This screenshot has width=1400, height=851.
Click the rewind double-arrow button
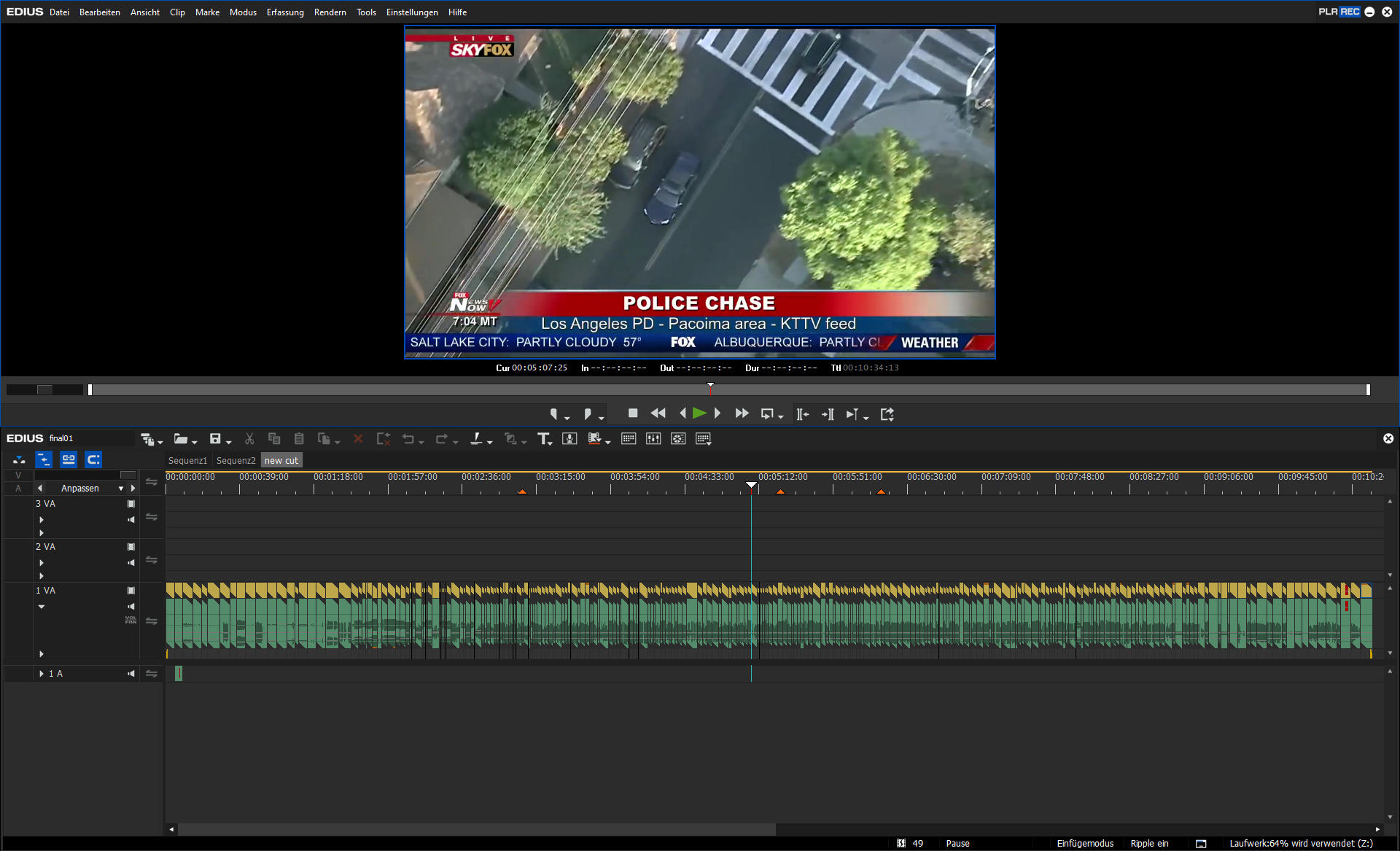tap(658, 413)
